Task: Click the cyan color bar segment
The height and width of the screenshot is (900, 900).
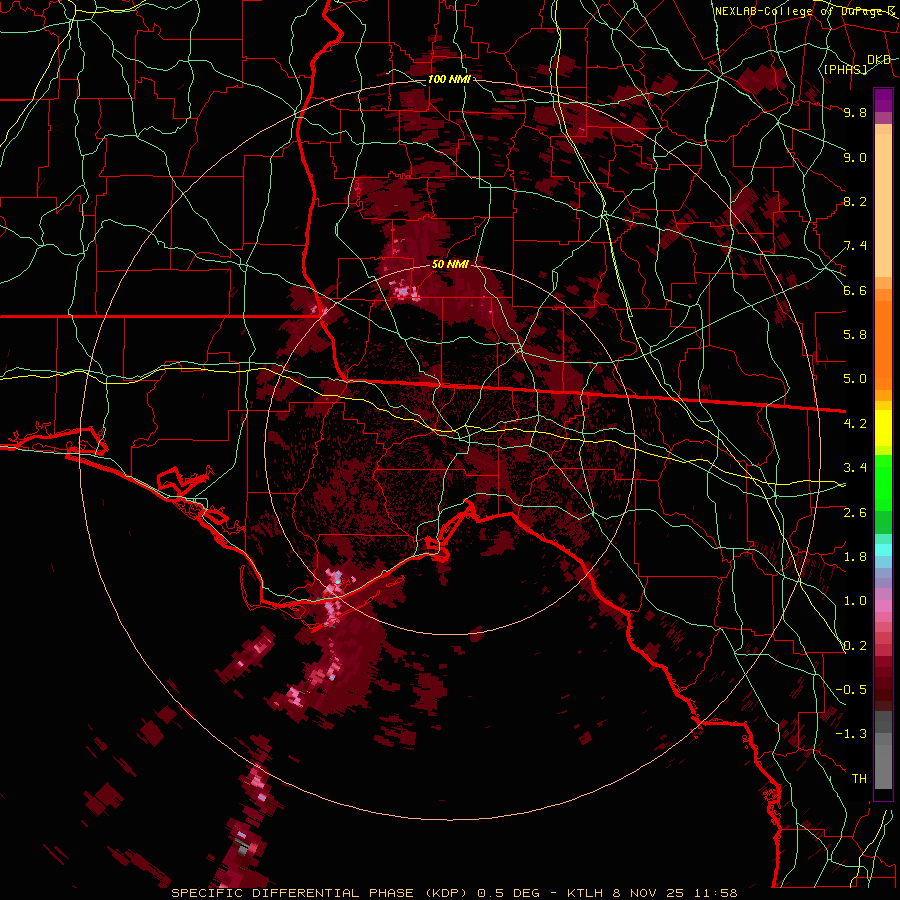Action: point(883,550)
